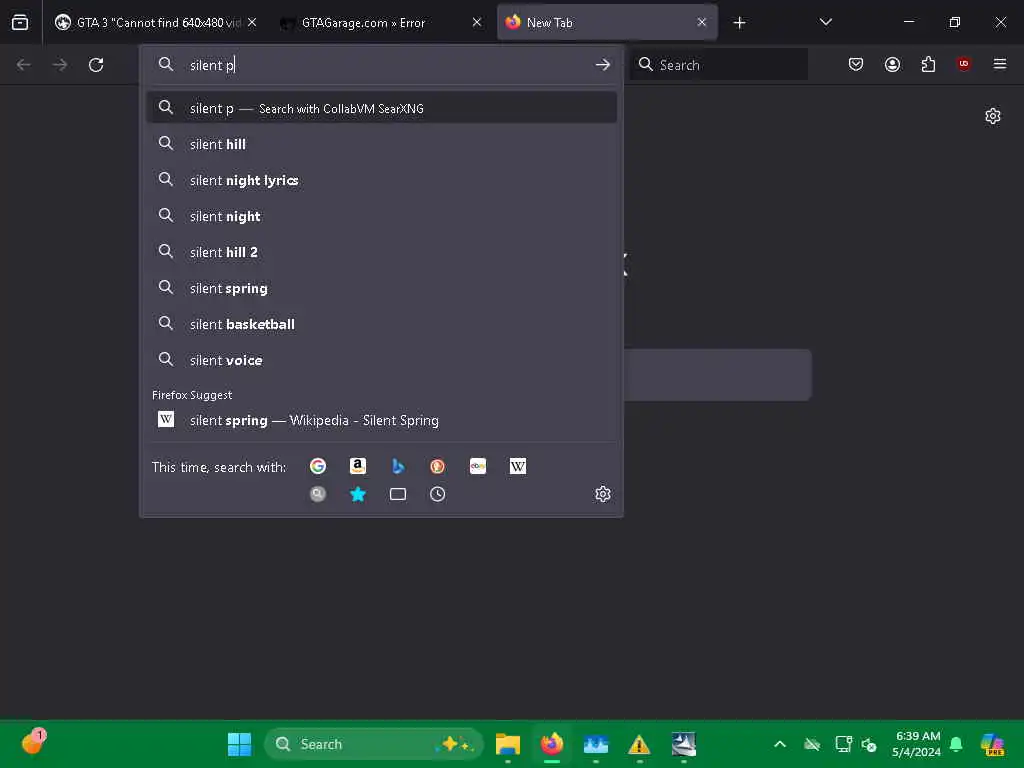This screenshot has height=768, width=1024.
Task: Go forward to the next page
Action: [59, 65]
